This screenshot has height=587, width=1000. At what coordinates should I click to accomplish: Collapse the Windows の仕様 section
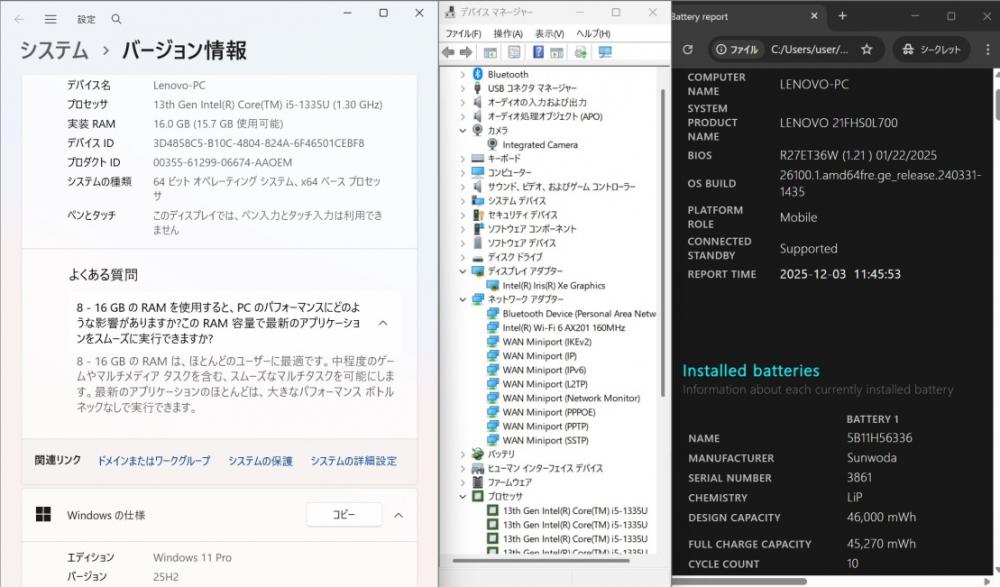(x=398, y=515)
